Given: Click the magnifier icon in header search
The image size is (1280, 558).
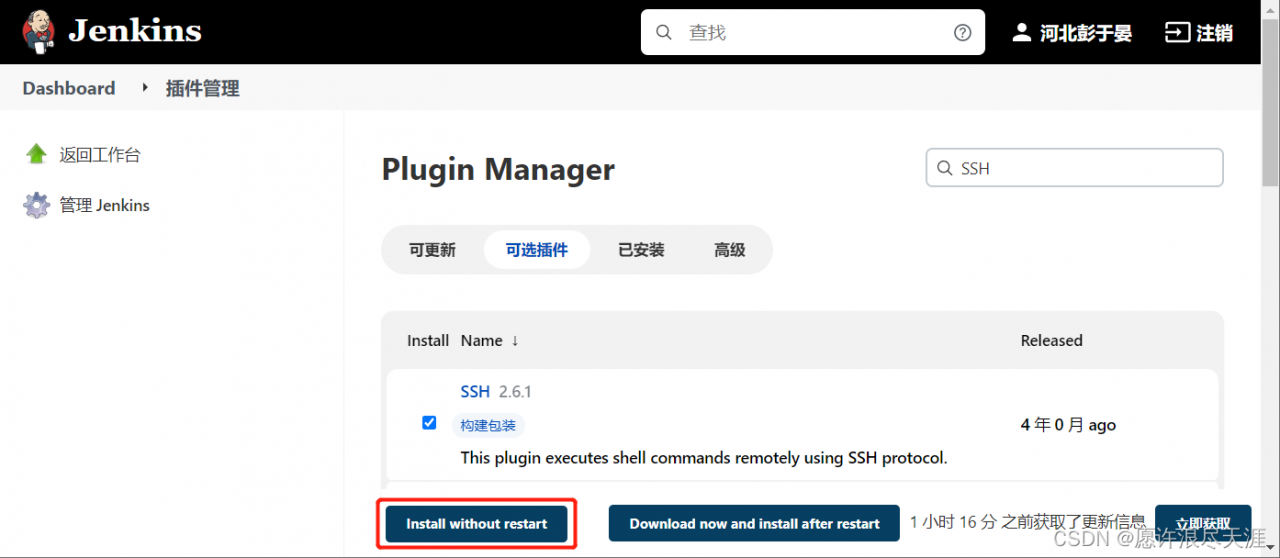Looking at the screenshot, I should pos(664,32).
